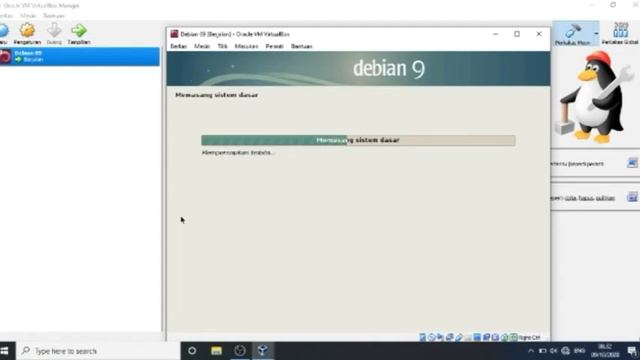Image resolution: width=640 pixels, height=360 pixels.
Task: Click 'Memasang sistem dasar' heading in installer
Action: pos(216,95)
